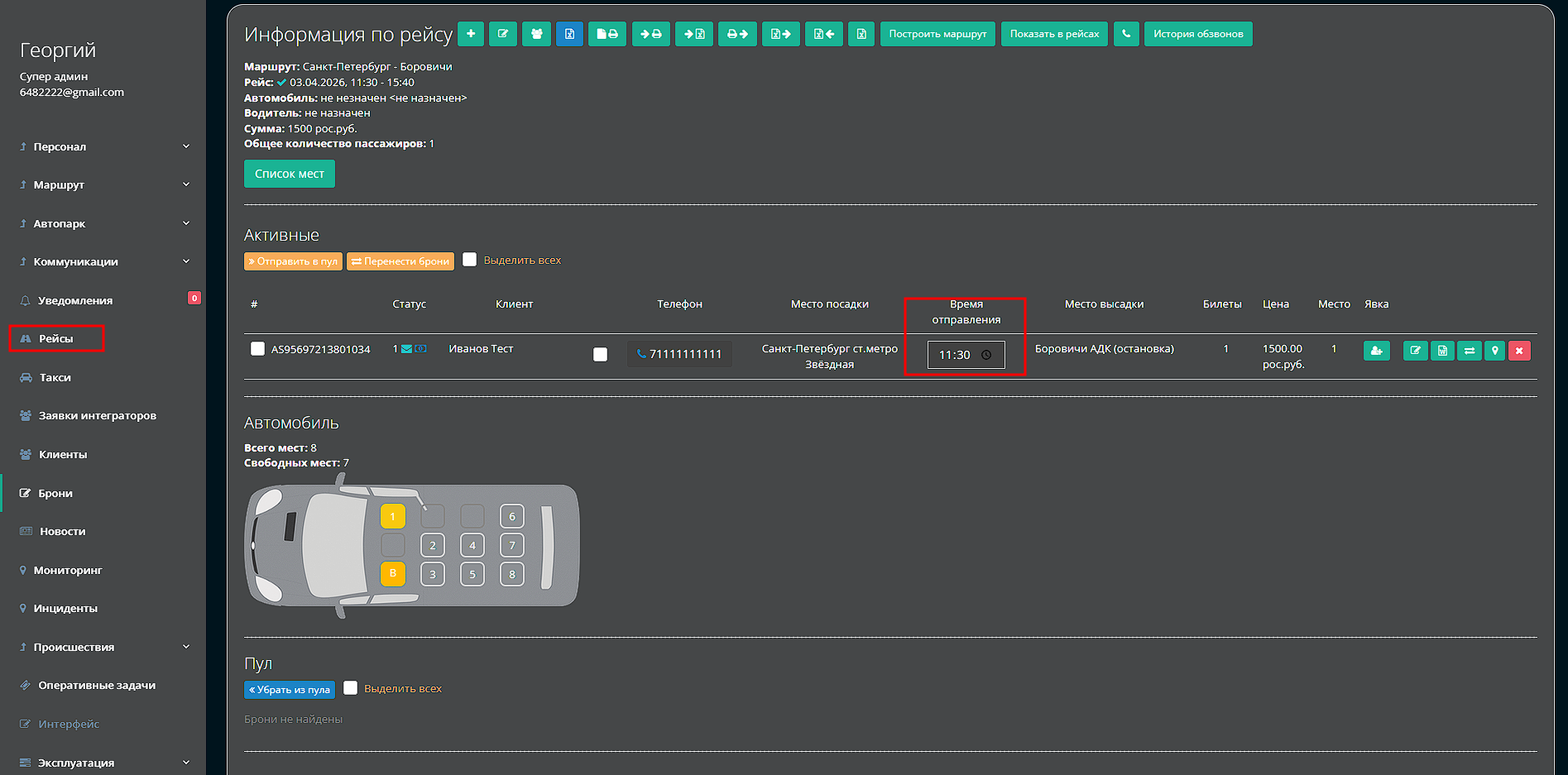Viewport: 1568px width, 775px height.
Task: Click the "Список мест" button
Action: tap(289, 174)
